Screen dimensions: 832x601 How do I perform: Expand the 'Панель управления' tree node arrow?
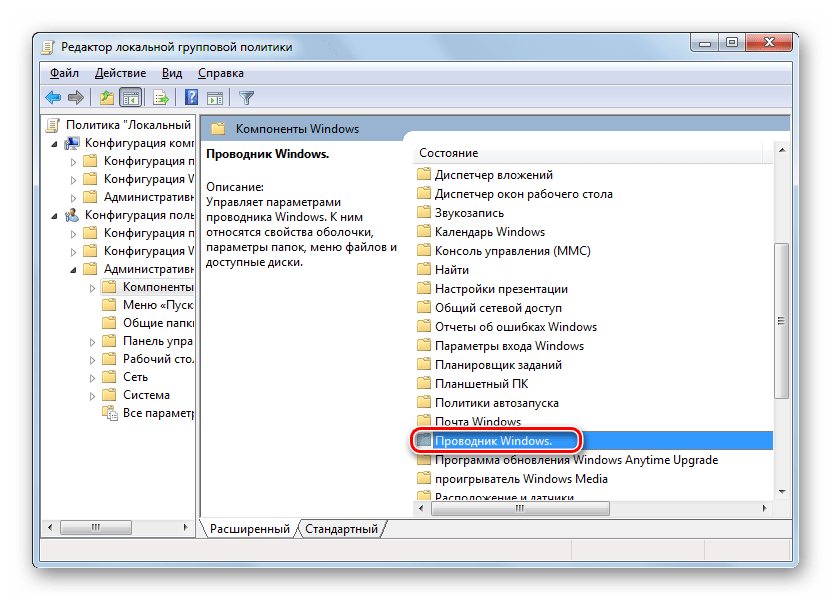pyautogui.click(x=90, y=341)
